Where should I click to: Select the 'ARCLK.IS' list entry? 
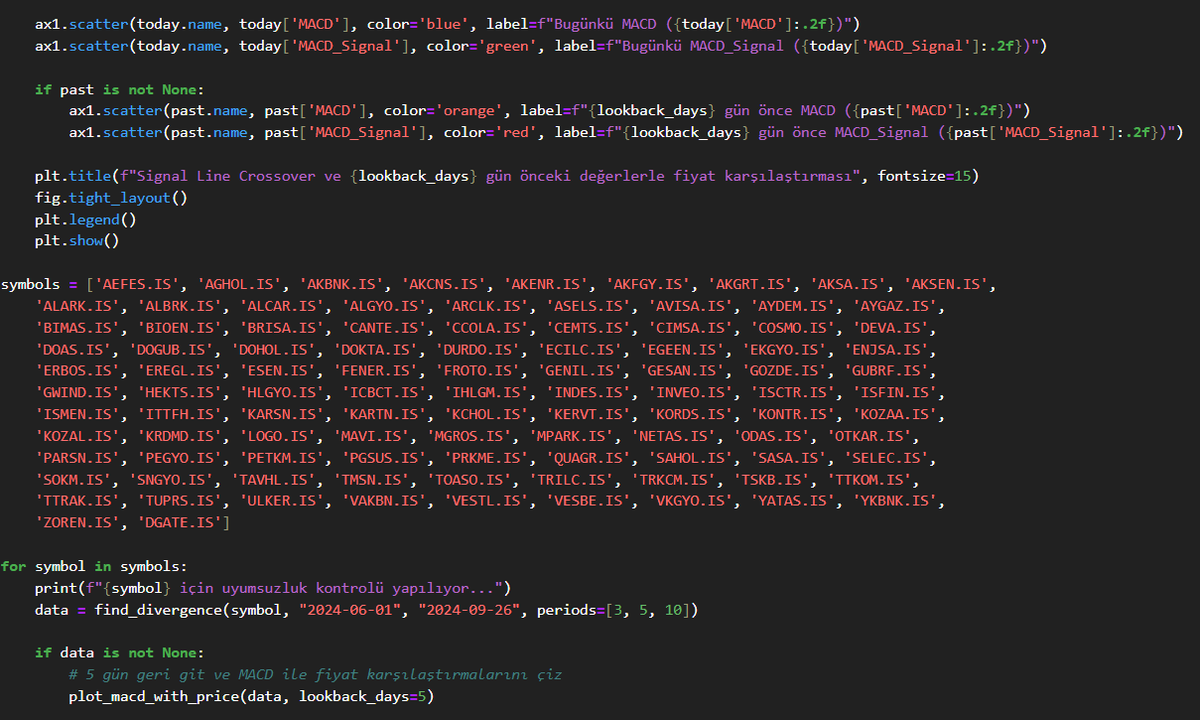click(487, 306)
